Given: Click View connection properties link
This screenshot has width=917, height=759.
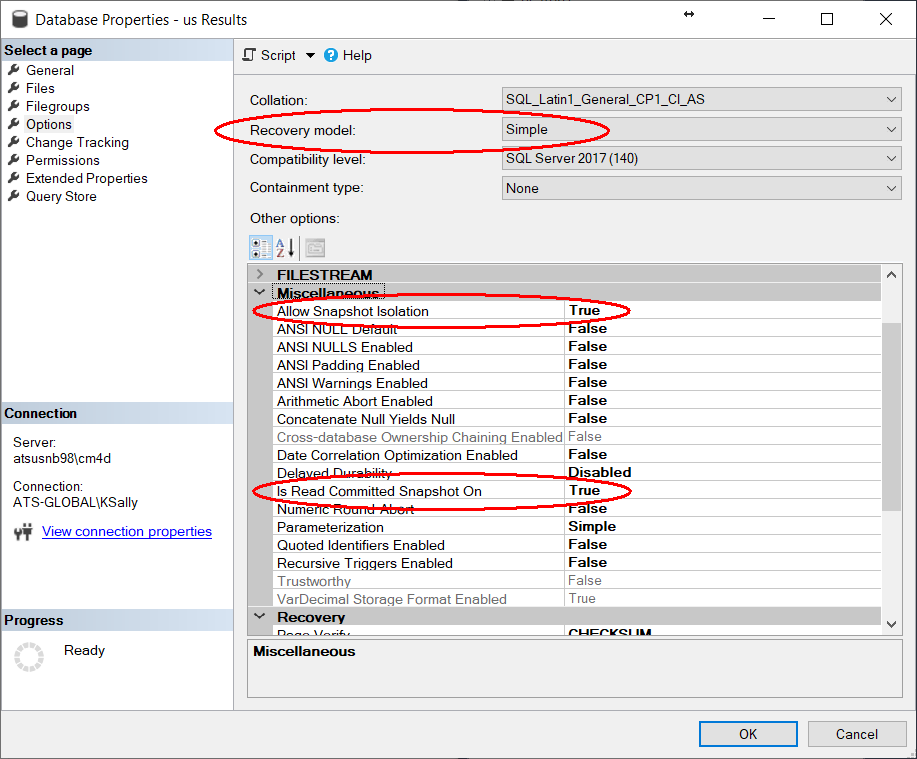Looking at the screenshot, I should [x=127, y=531].
